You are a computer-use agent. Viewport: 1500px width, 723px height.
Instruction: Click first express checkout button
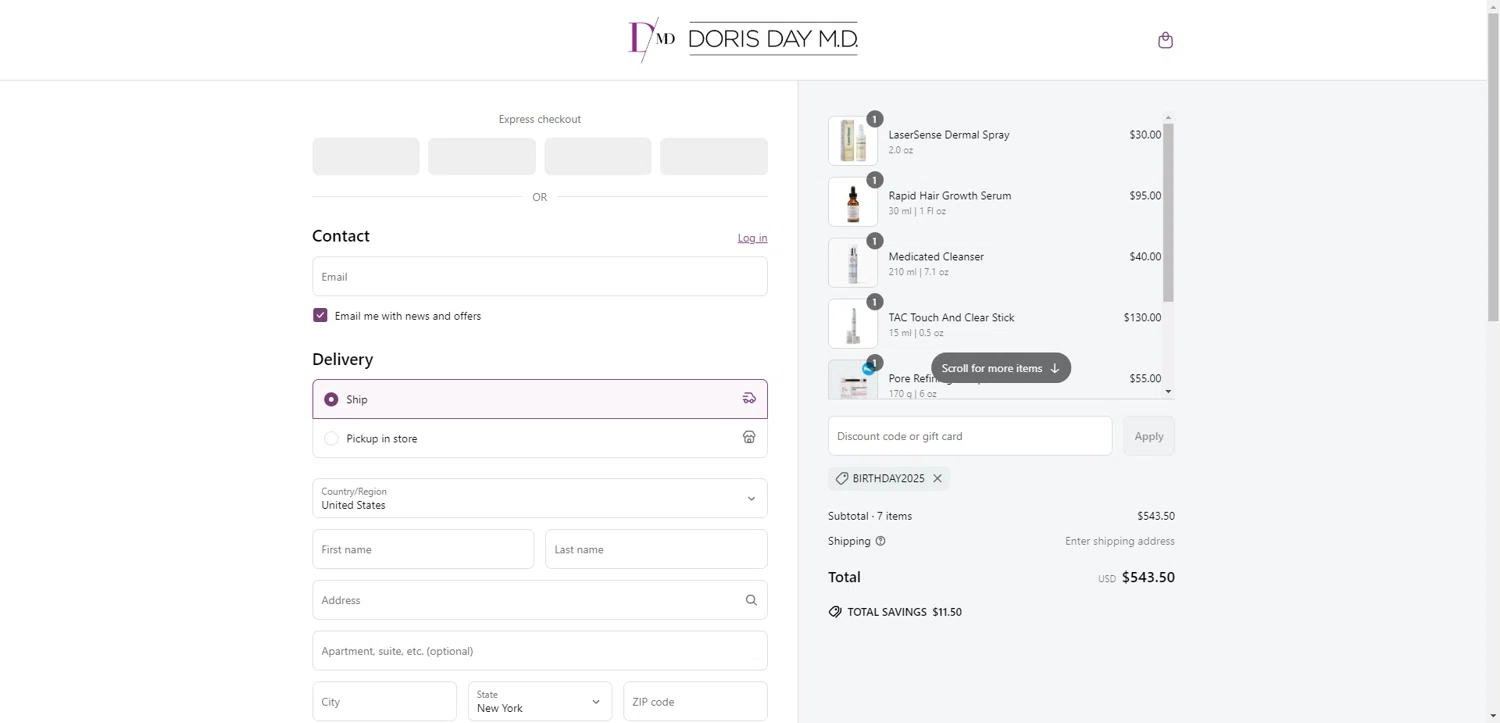point(366,156)
